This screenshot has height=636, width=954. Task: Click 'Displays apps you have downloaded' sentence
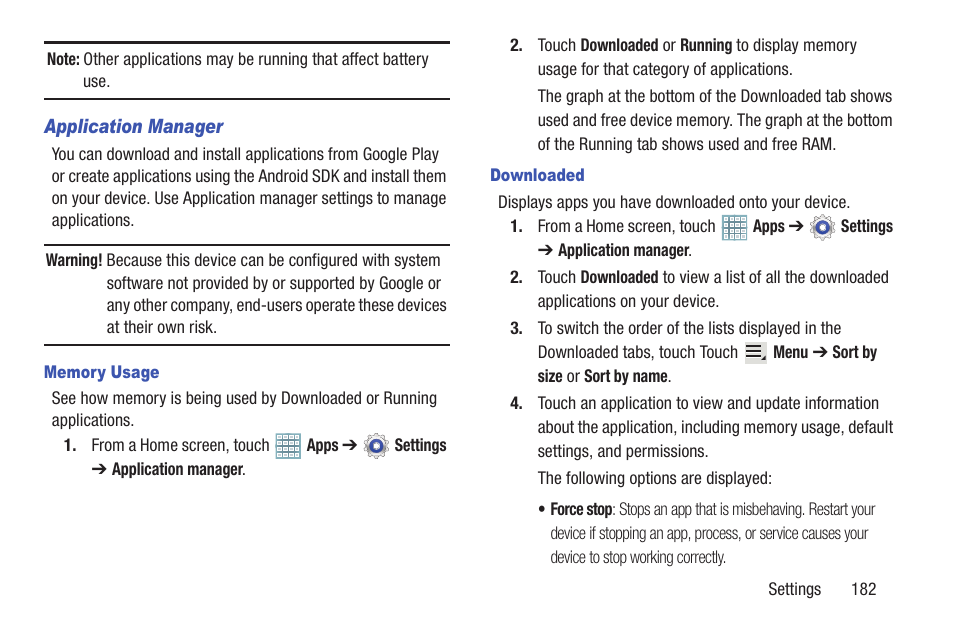[674, 202]
